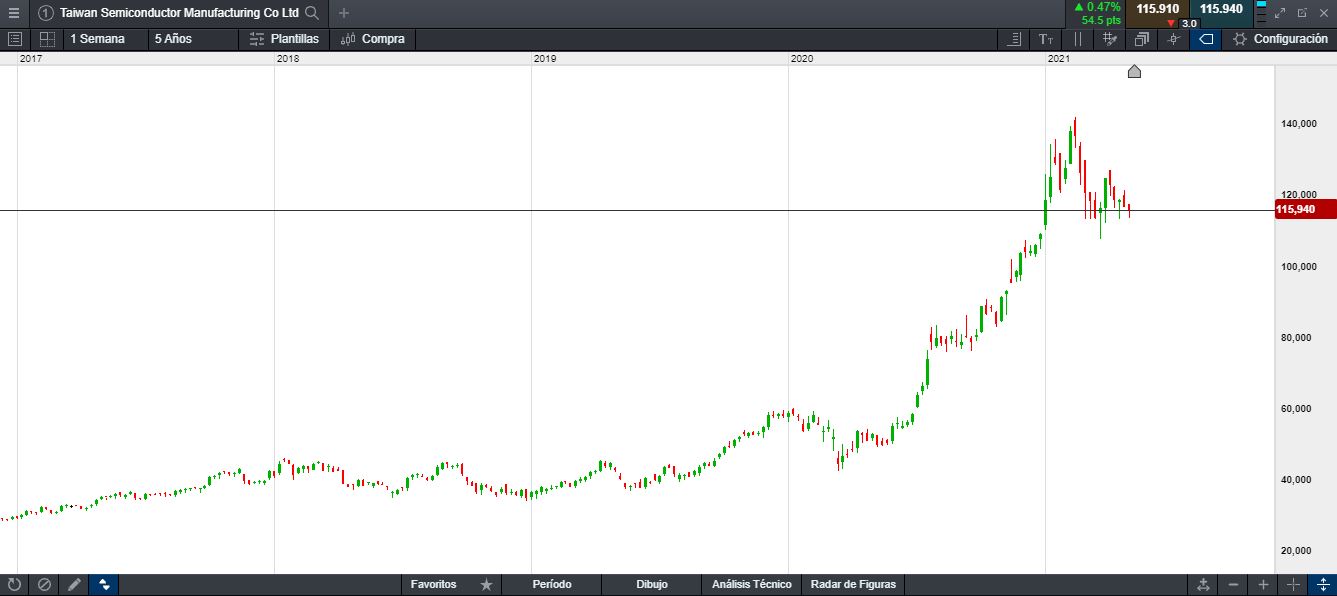Image resolution: width=1337 pixels, height=596 pixels.
Task: Click the sell price 115.910
Action: pos(1157,9)
